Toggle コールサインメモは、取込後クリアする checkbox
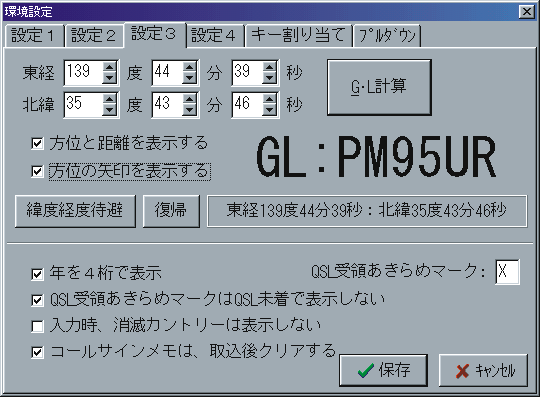Screen dimensions: 540x397 pos(37,352)
